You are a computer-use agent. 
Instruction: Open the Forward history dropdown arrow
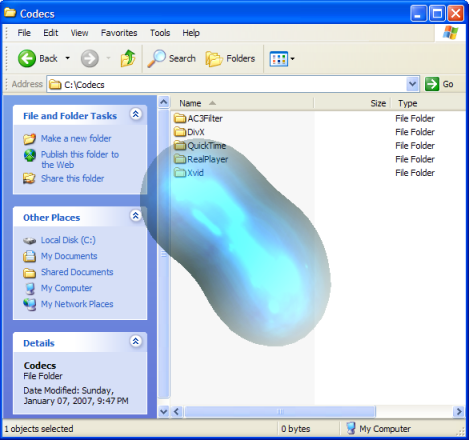click(108, 58)
